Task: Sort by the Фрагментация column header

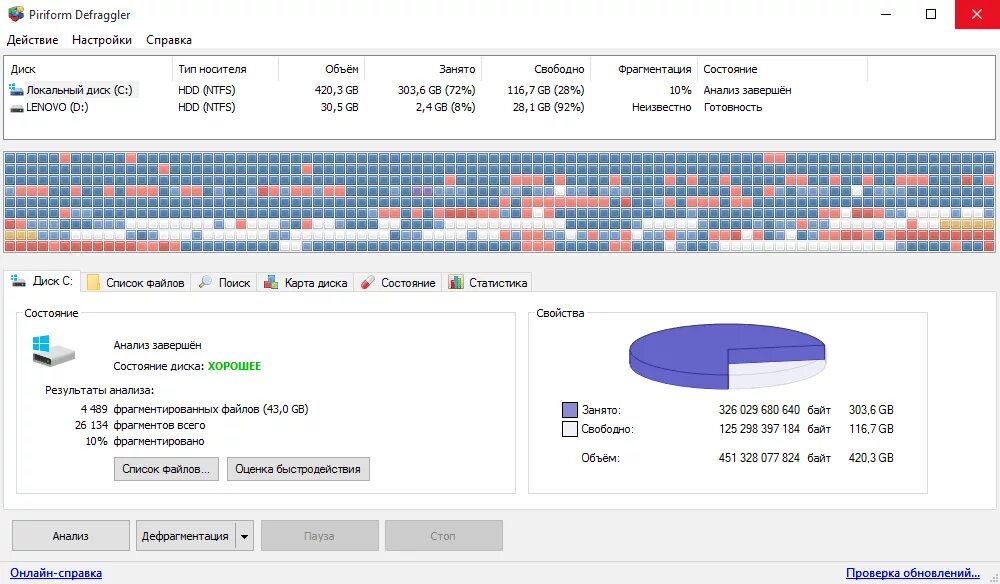Action: [644, 69]
